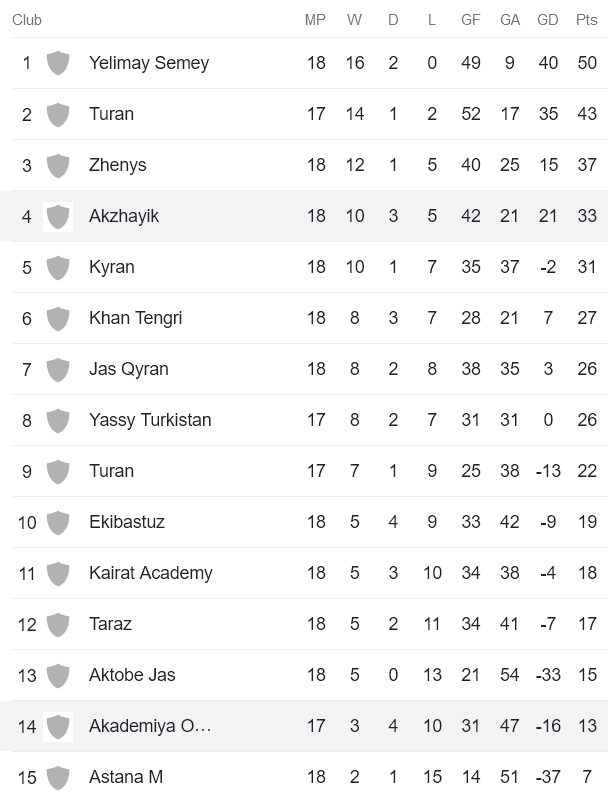Click the Zhenys club crest
Viewport: 608px width, 810px height.
[57, 165]
